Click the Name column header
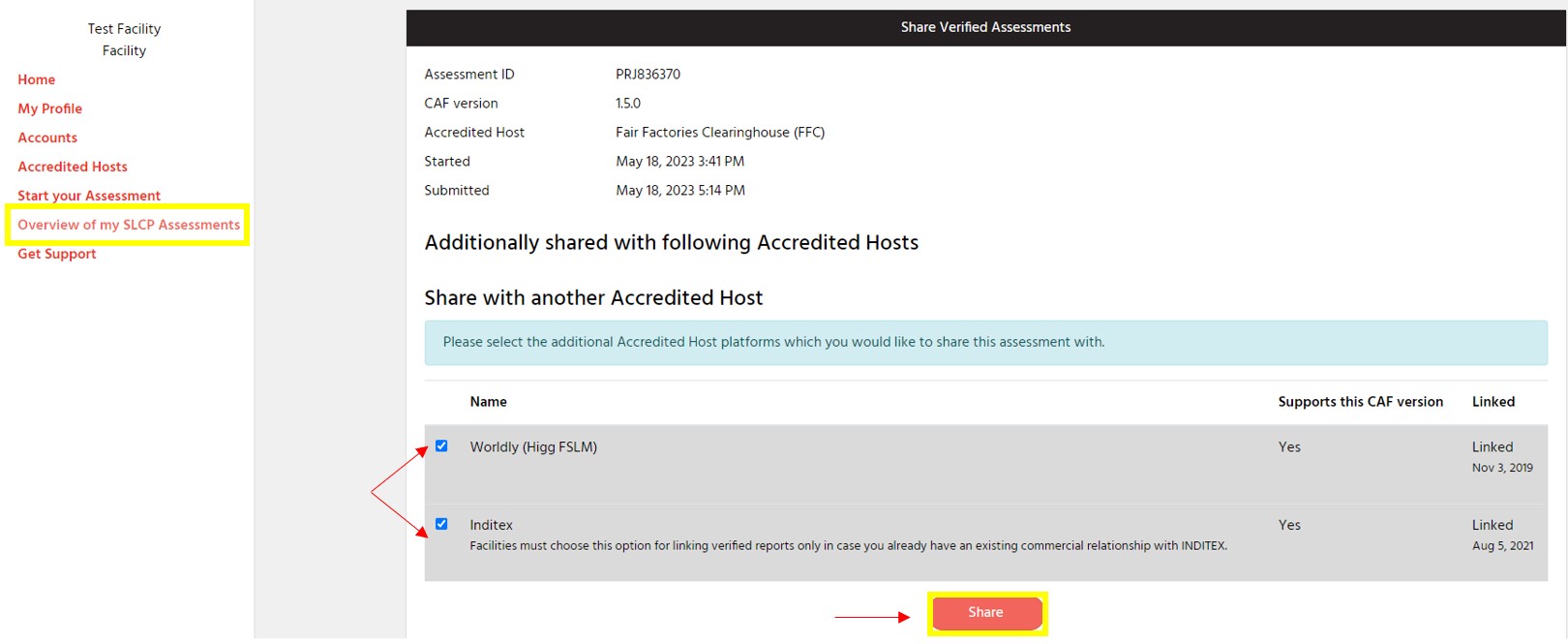Screen dimensions: 1568x644 pos(489,402)
